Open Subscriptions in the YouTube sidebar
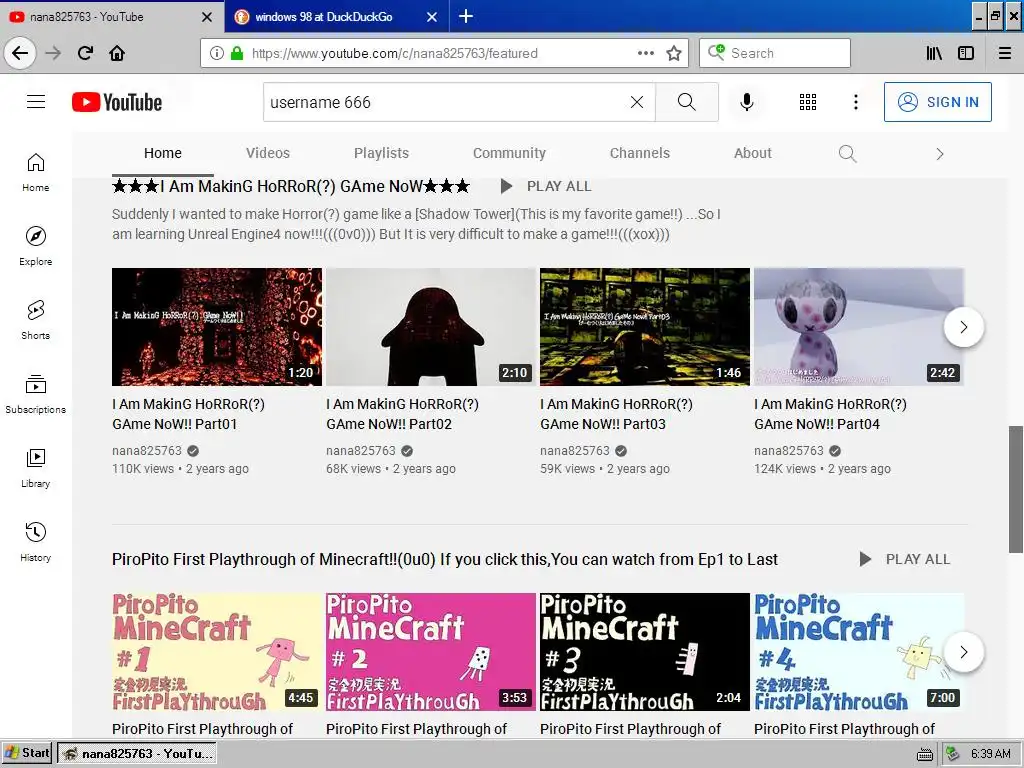Viewport: 1024px width, 768px height. tap(35, 394)
